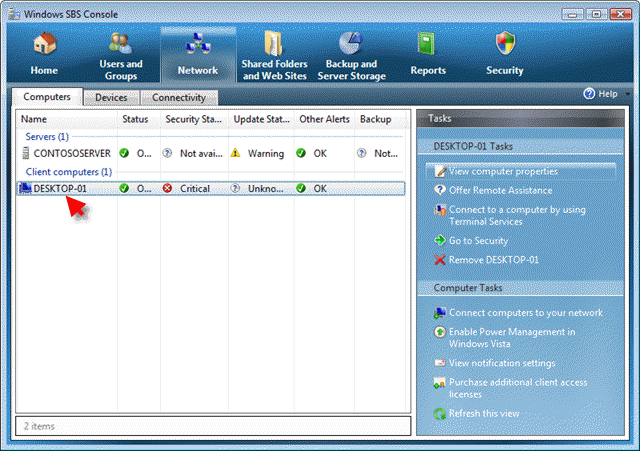Click the Terminal Services connect icon
The width and height of the screenshot is (640, 451).
[x=440, y=210]
